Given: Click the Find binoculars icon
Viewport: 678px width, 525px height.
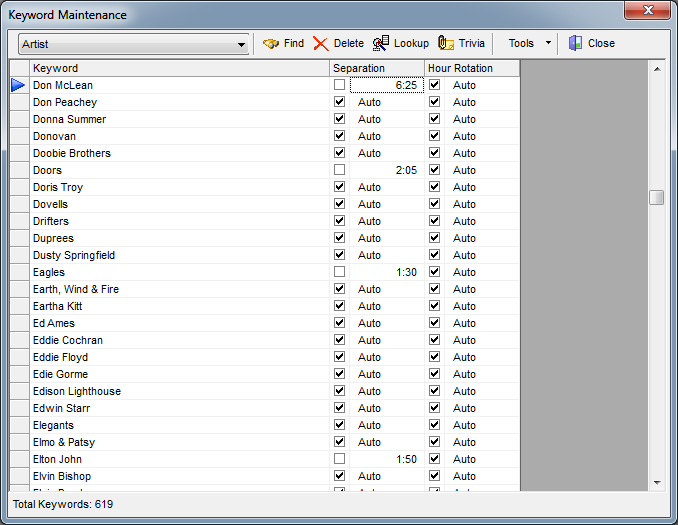Looking at the screenshot, I should tap(270, 44).
